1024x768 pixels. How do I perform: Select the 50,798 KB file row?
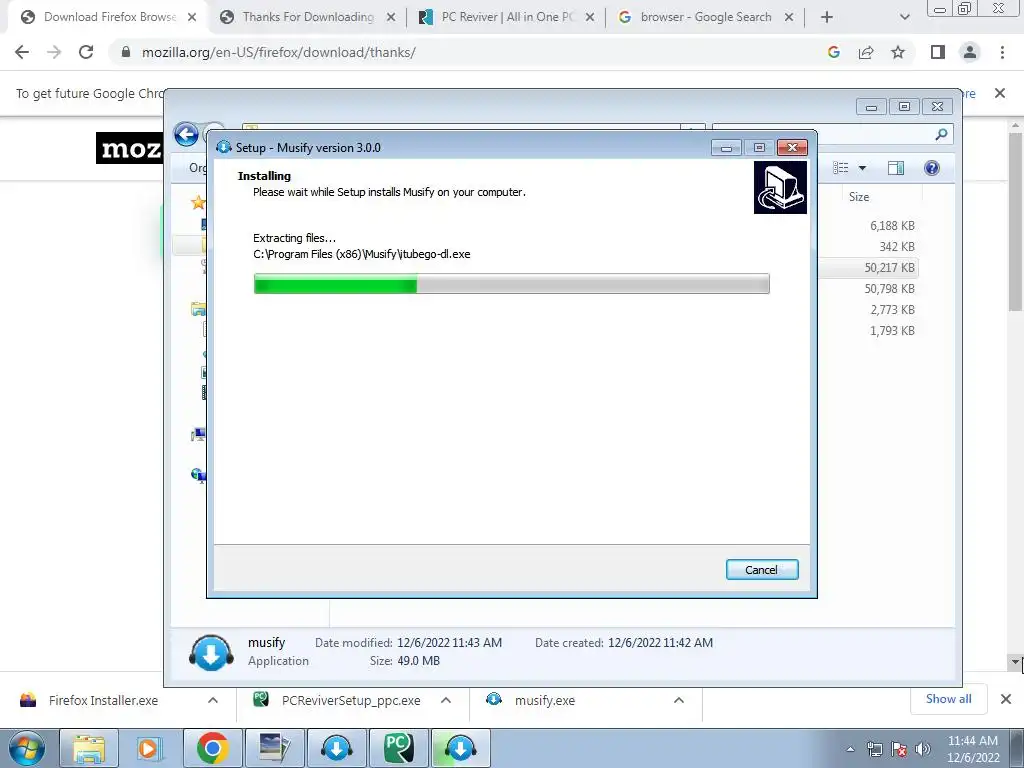point(869,289)
